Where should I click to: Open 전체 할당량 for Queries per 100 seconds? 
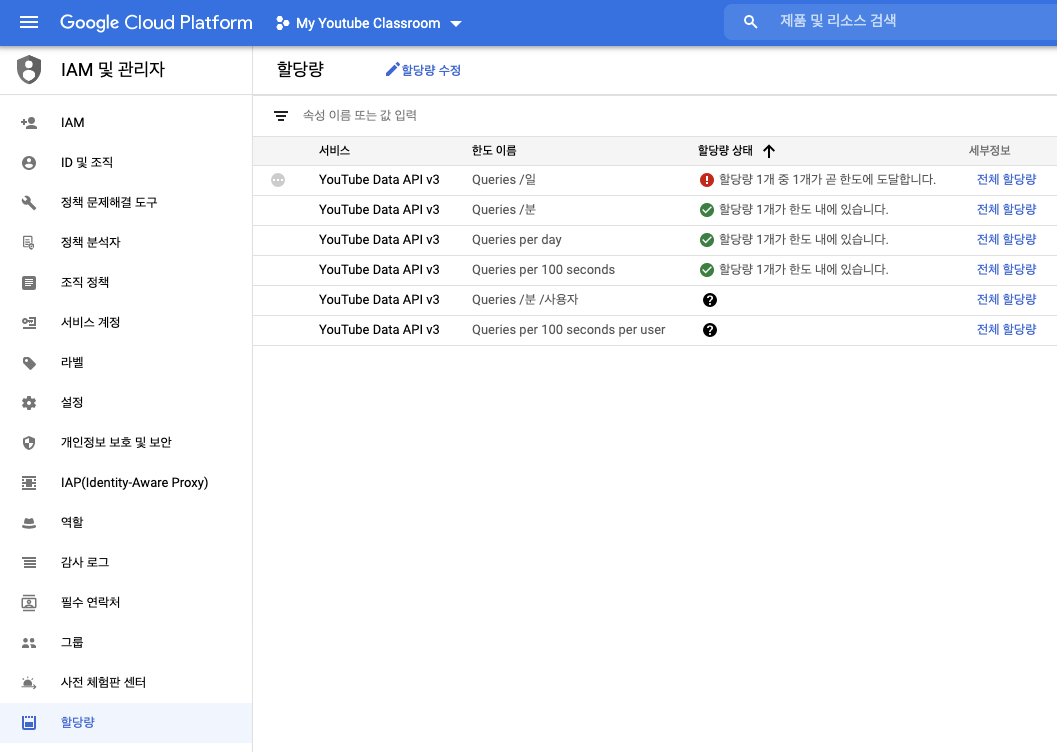click(x=1006, y=270)
